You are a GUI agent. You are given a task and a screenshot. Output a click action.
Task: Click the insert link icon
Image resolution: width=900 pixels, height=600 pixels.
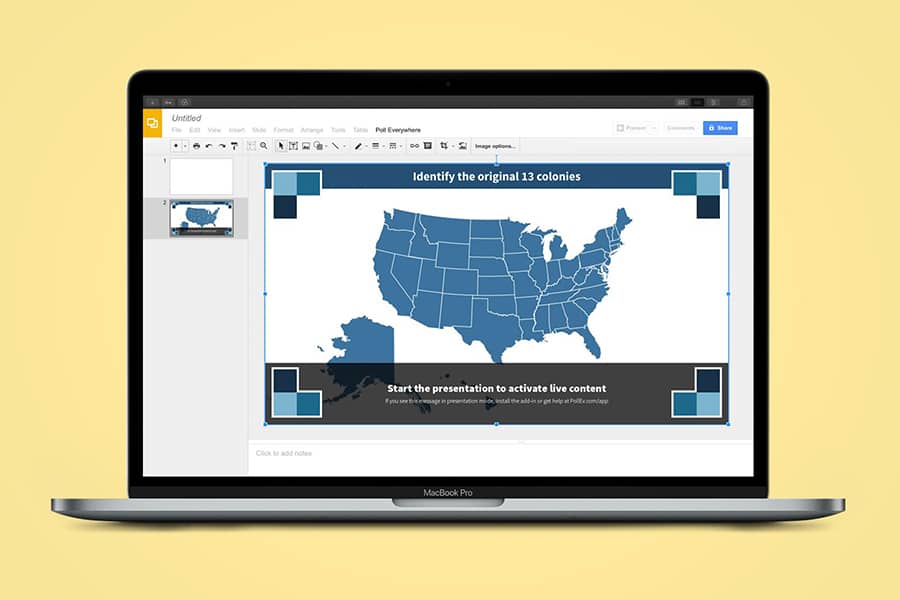[x=413, y=146]
